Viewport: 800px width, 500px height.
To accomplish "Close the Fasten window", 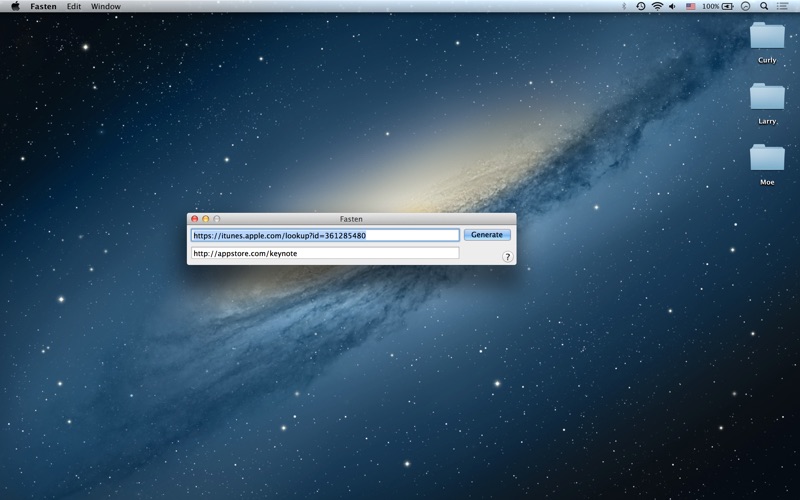I will [x=194, y=219].
